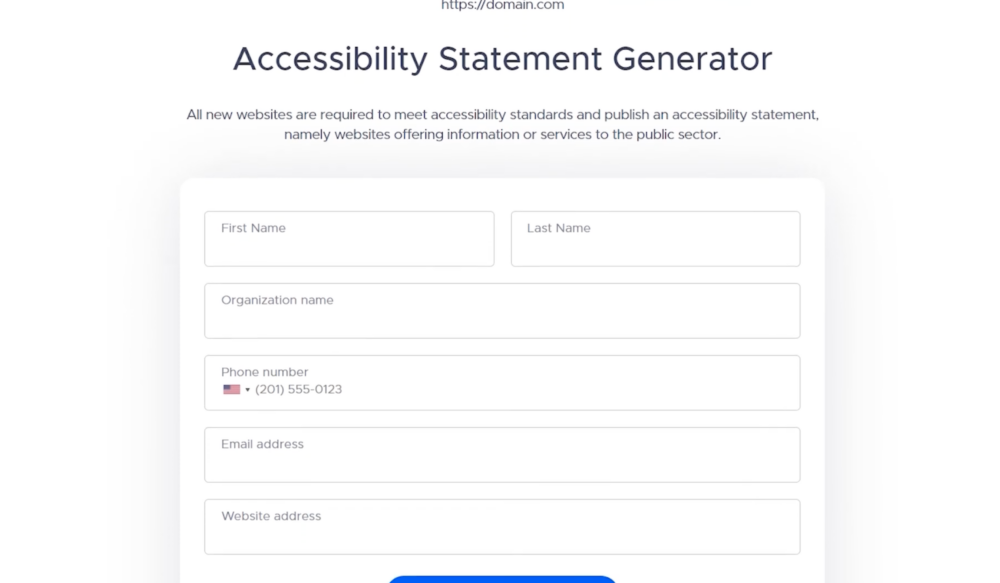The height and width of the screenshot is (583, 1000).
Task: Click the https://domain.com link
Action: (503, 5)
